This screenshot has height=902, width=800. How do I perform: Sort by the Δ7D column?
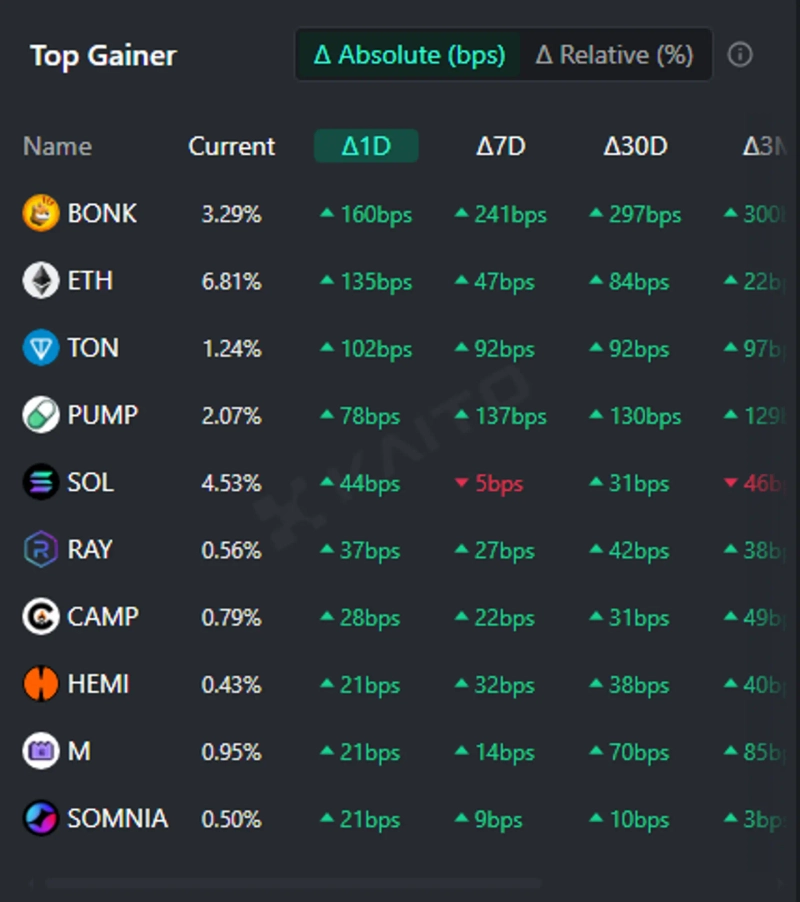[x=500, y=147]
